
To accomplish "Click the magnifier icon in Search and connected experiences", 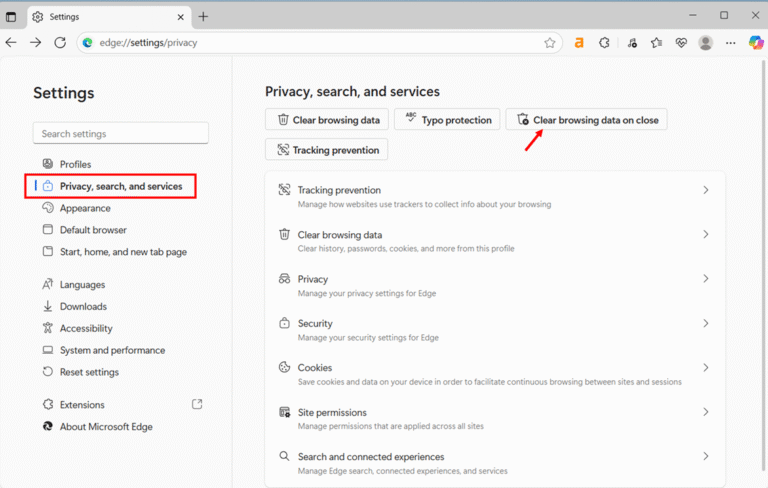I will pos(284,456).
